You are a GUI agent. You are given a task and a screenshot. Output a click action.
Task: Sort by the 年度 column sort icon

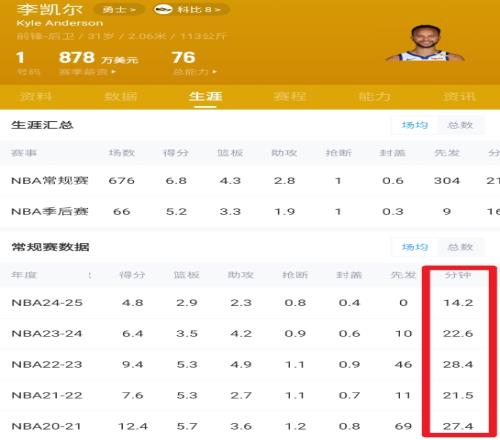[90, 275]
